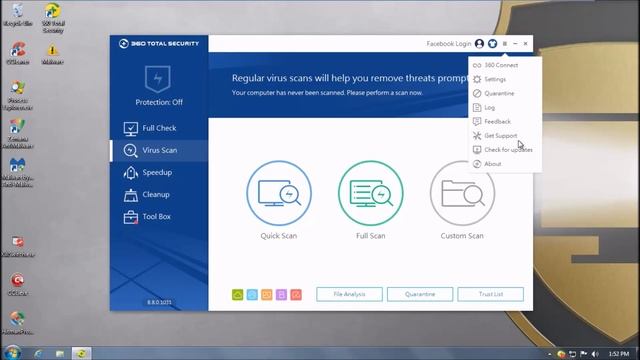Select Virus Scan in the sidebar
Viewport: 640px width, 360px height.
159,150
